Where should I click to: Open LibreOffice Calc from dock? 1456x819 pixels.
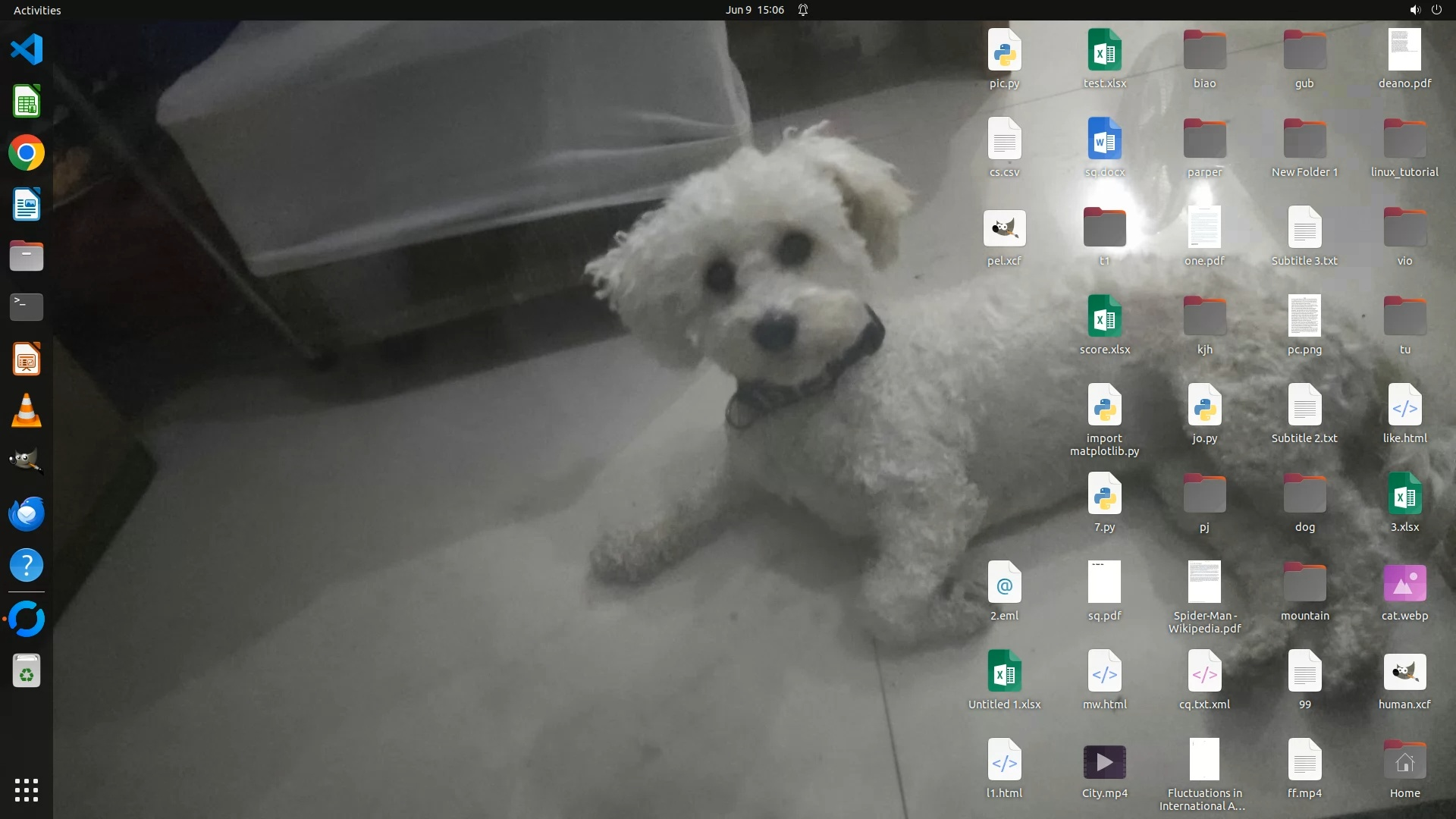(27, 102)
